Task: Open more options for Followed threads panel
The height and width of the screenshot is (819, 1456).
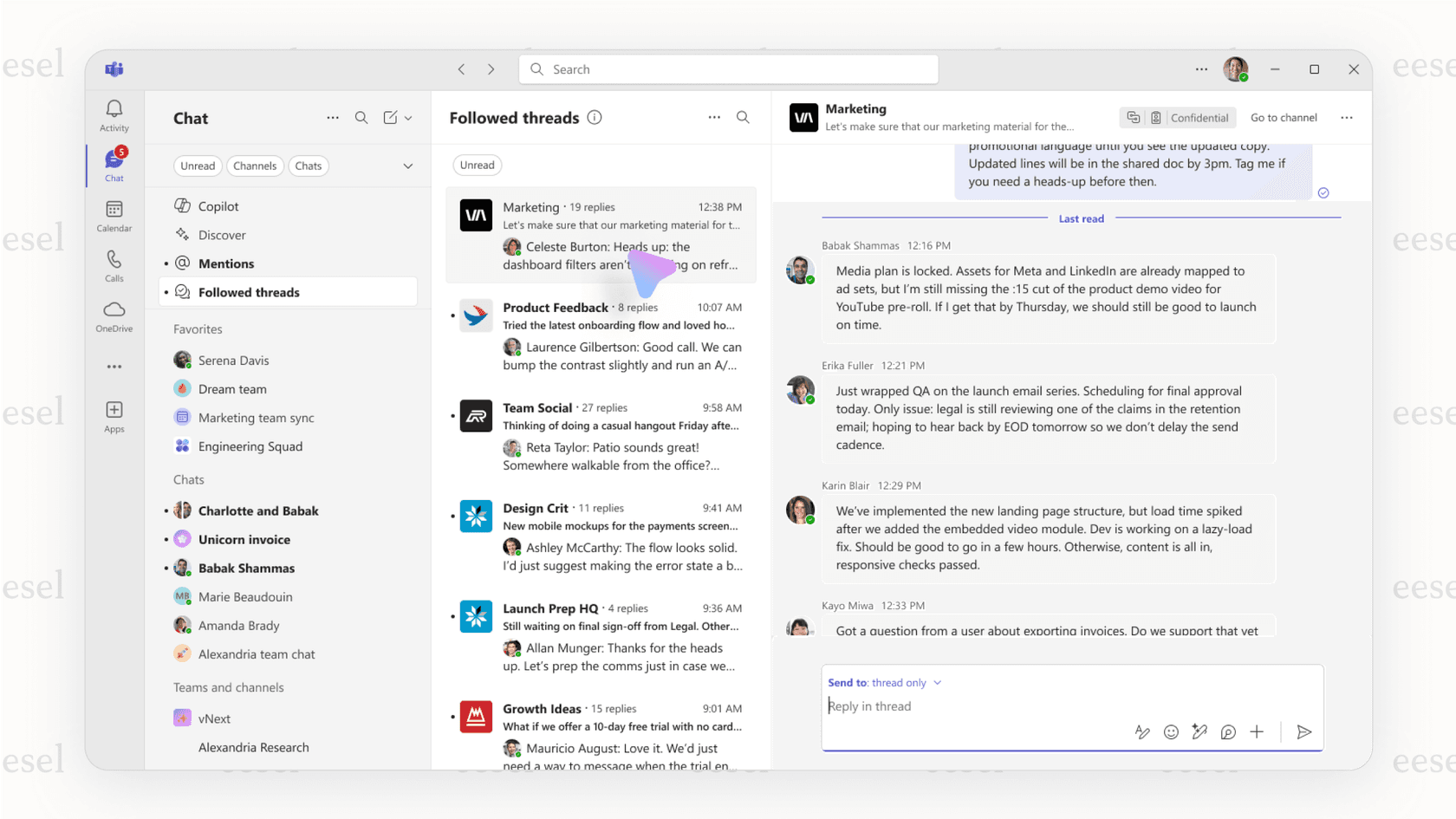Action: click(713, 117)
